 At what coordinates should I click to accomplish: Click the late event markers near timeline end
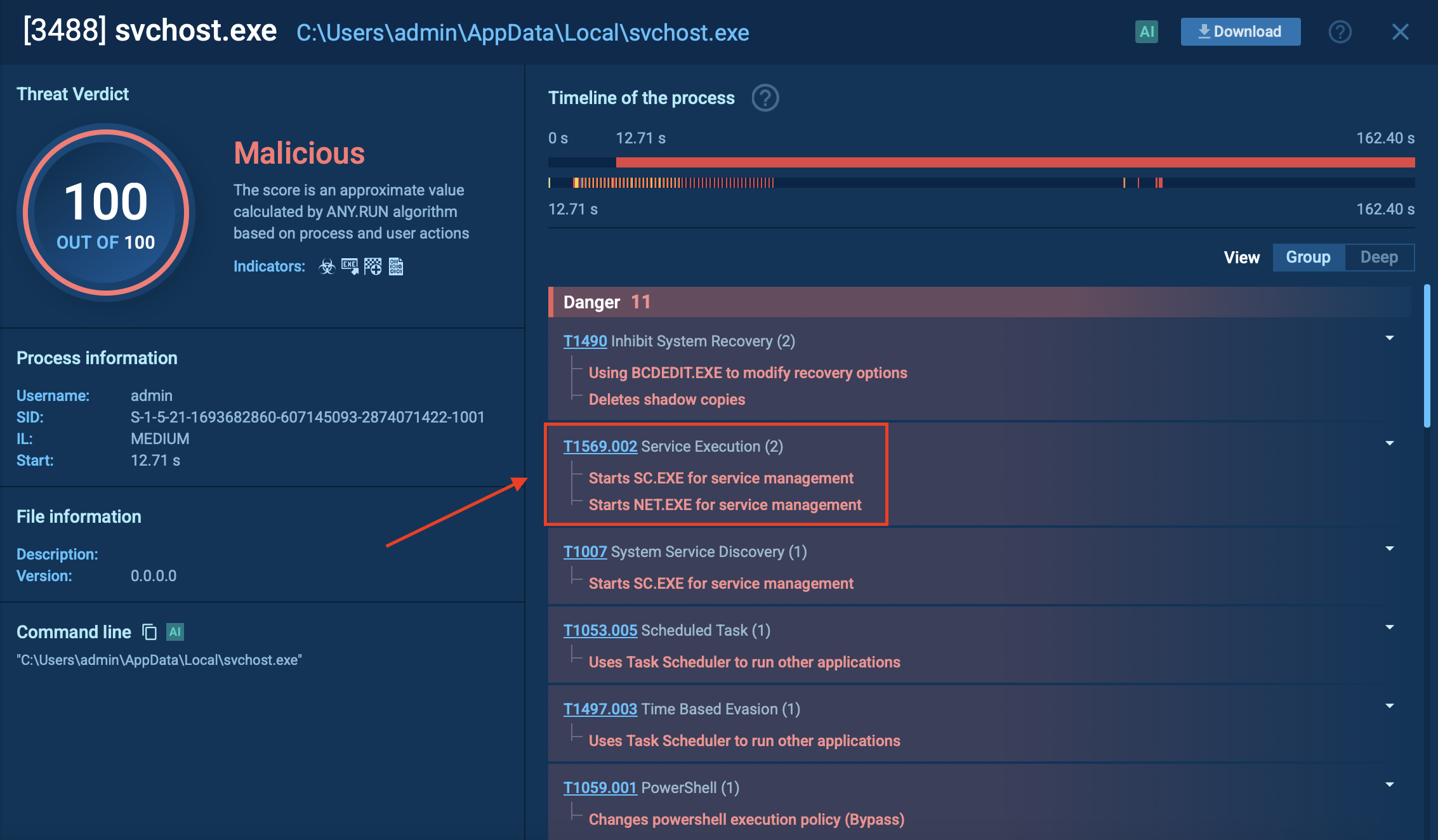point(1142,183)
